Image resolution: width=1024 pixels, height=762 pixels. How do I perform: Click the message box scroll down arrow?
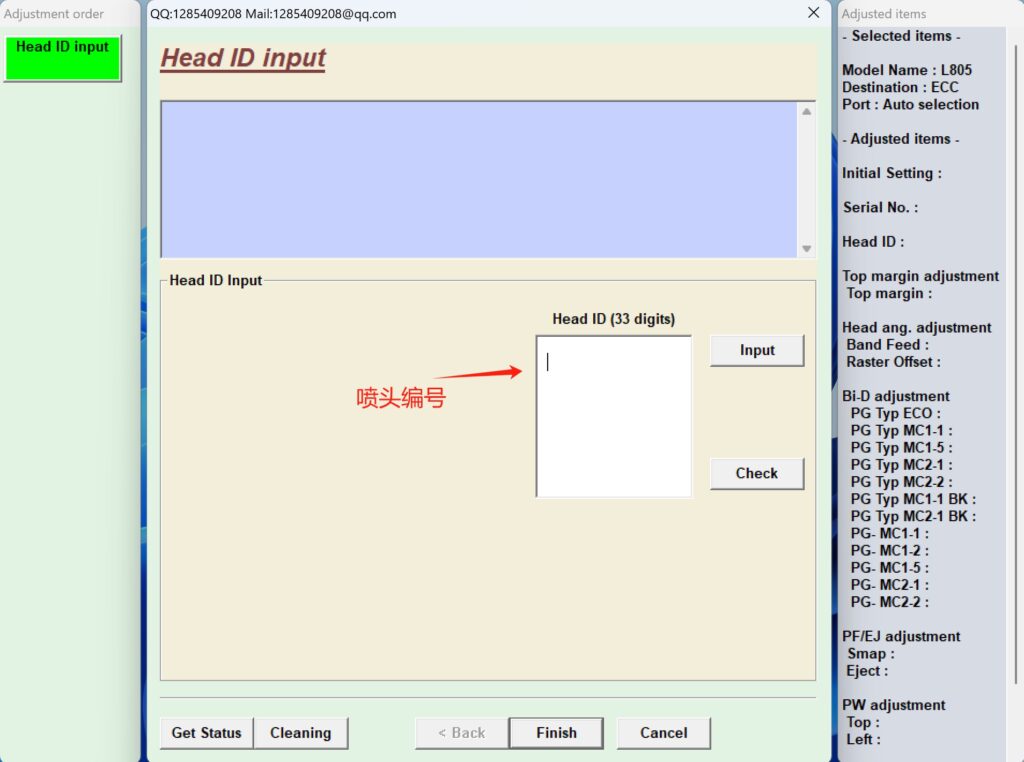(x=806, y=249)
